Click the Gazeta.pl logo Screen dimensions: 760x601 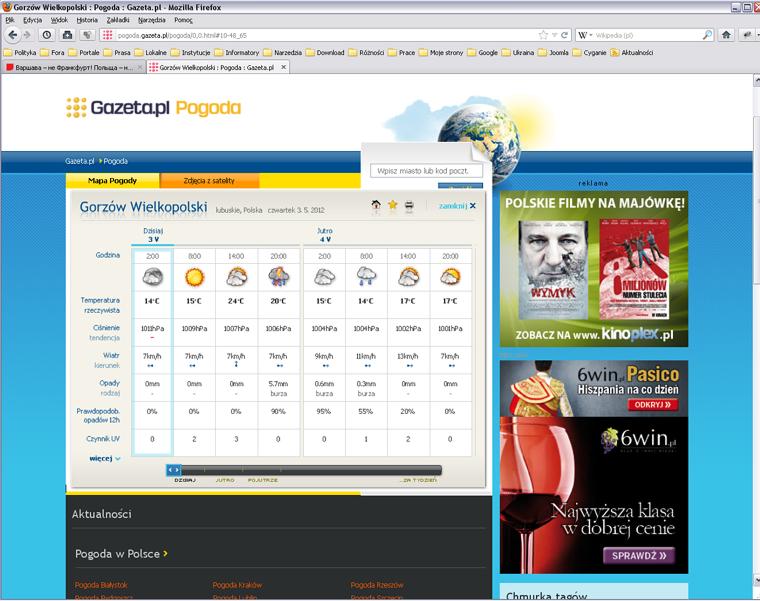(x=118, y=108)
